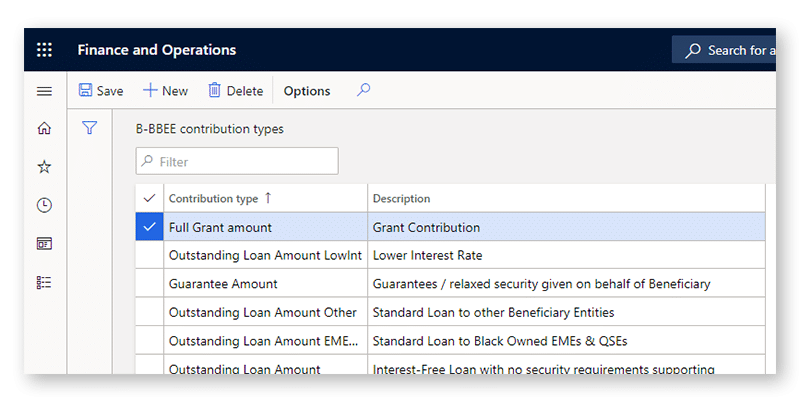Delete the selected contribution type

(x=235, y=91)
